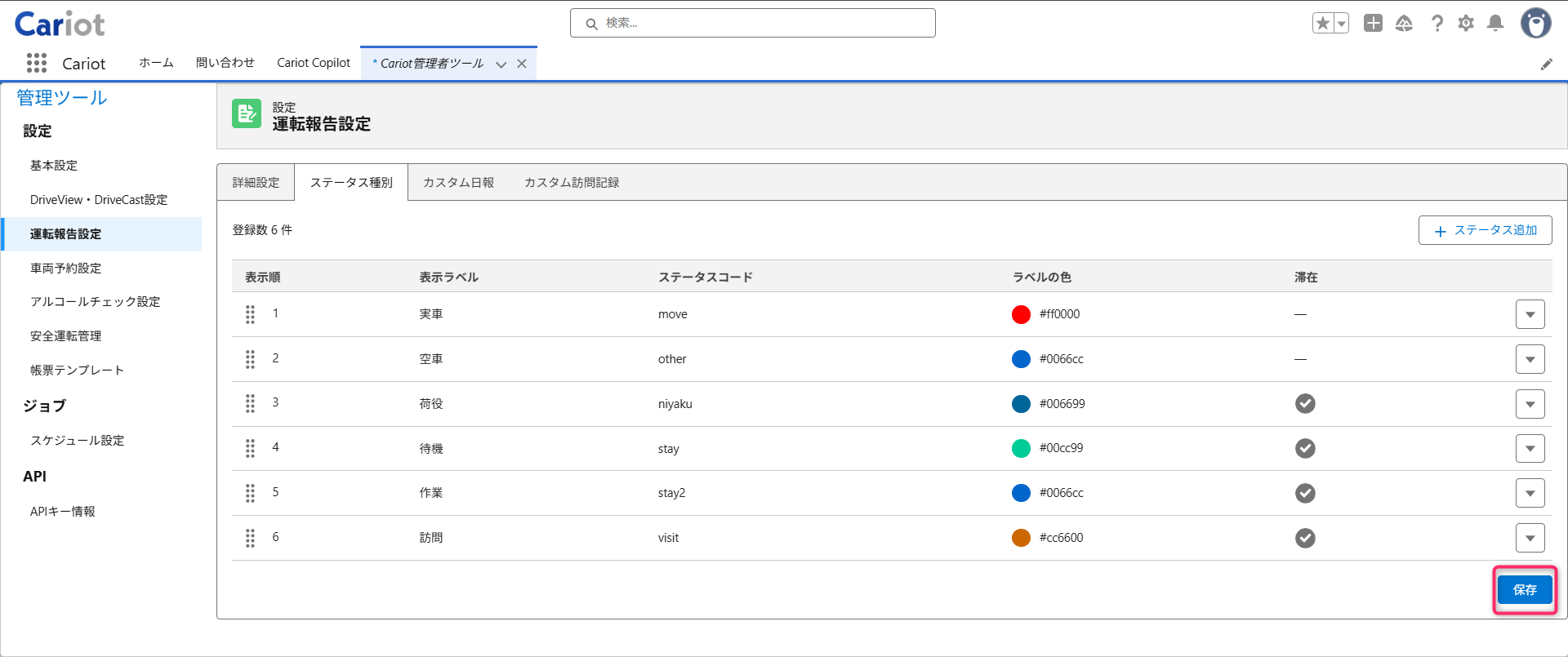Viewport: 1568px width, 657px height.
Task: Click the orange #cc6600 color swatch
Action: [1021, 538]
